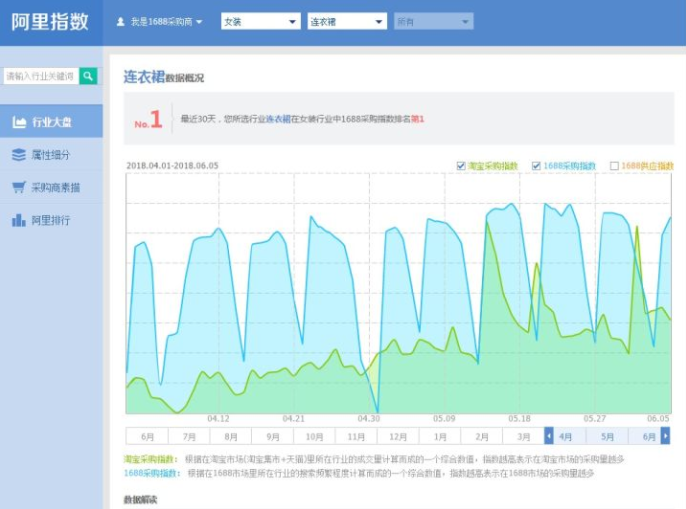Click the 属性细分 layers icon
This screenshot has height=509, width=686.
pos(19,154)
